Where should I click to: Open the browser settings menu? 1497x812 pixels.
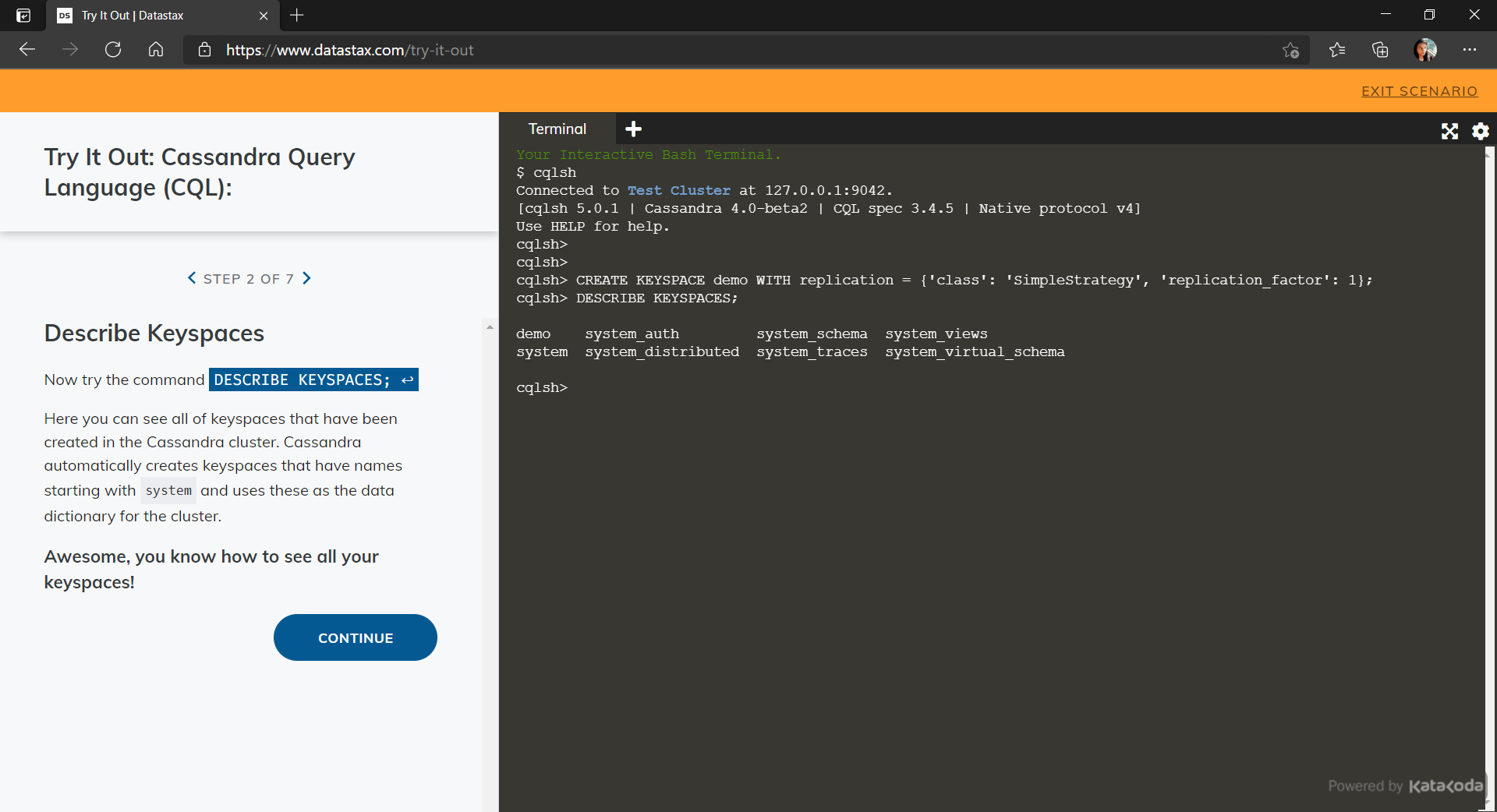[x=1470, y=50]
